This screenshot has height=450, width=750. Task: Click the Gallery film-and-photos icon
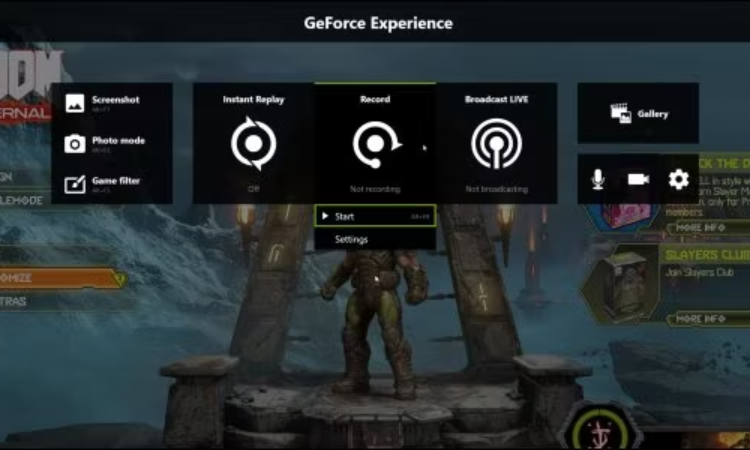pyautogui.click(x=621, y=113)
